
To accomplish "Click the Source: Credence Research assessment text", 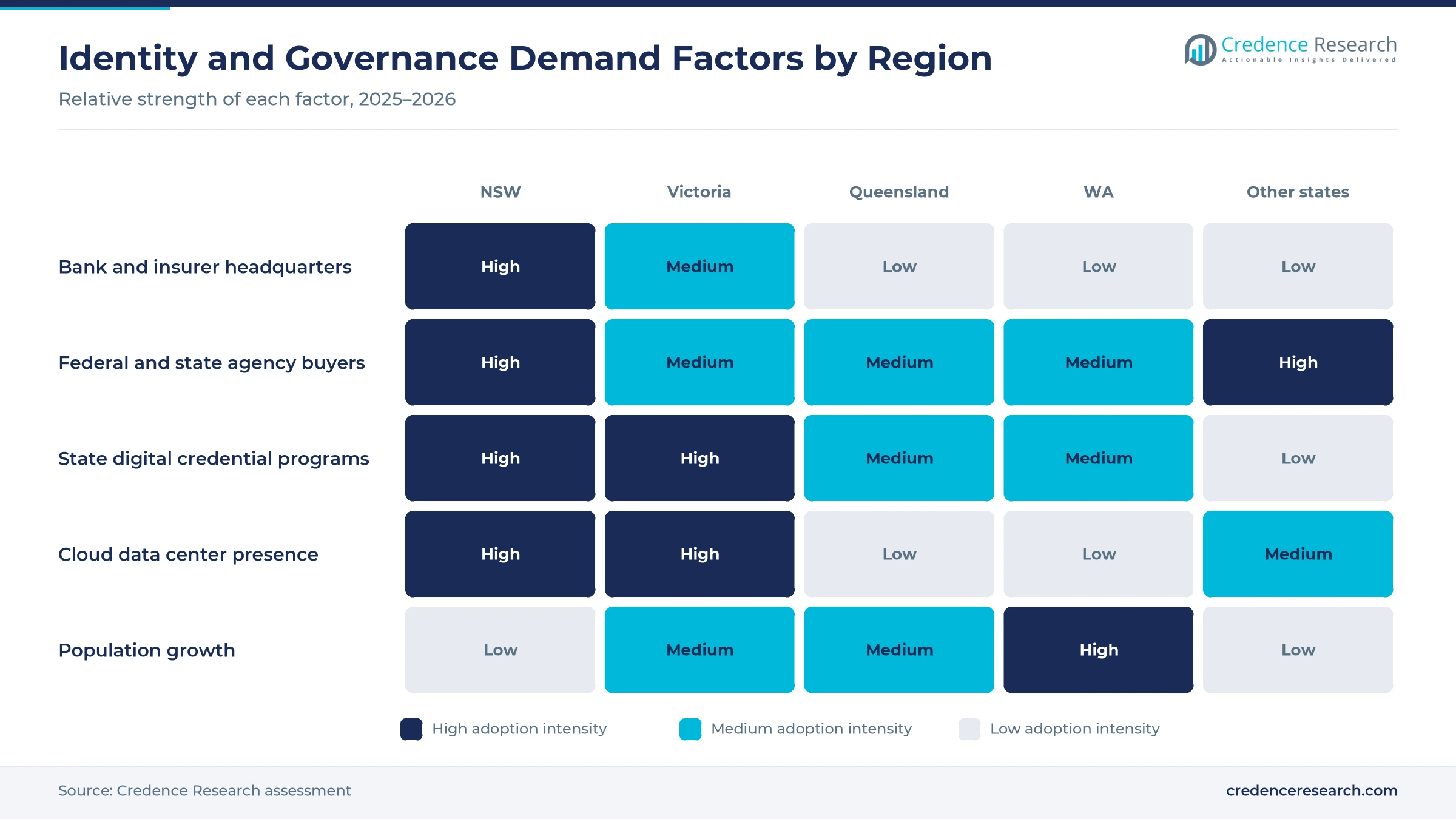I will click(x=204, y=790).
